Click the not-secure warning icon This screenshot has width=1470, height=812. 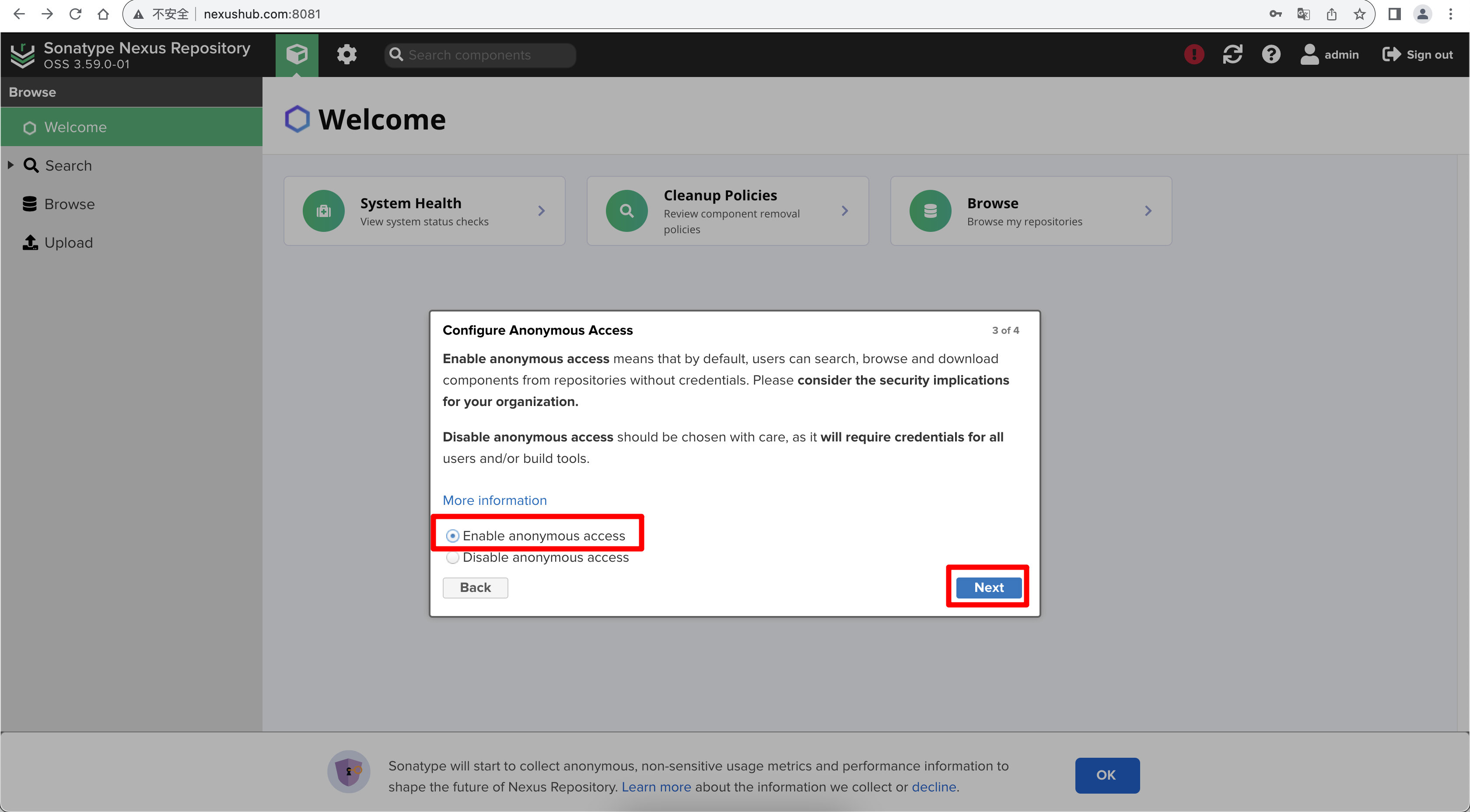point(139,14)
